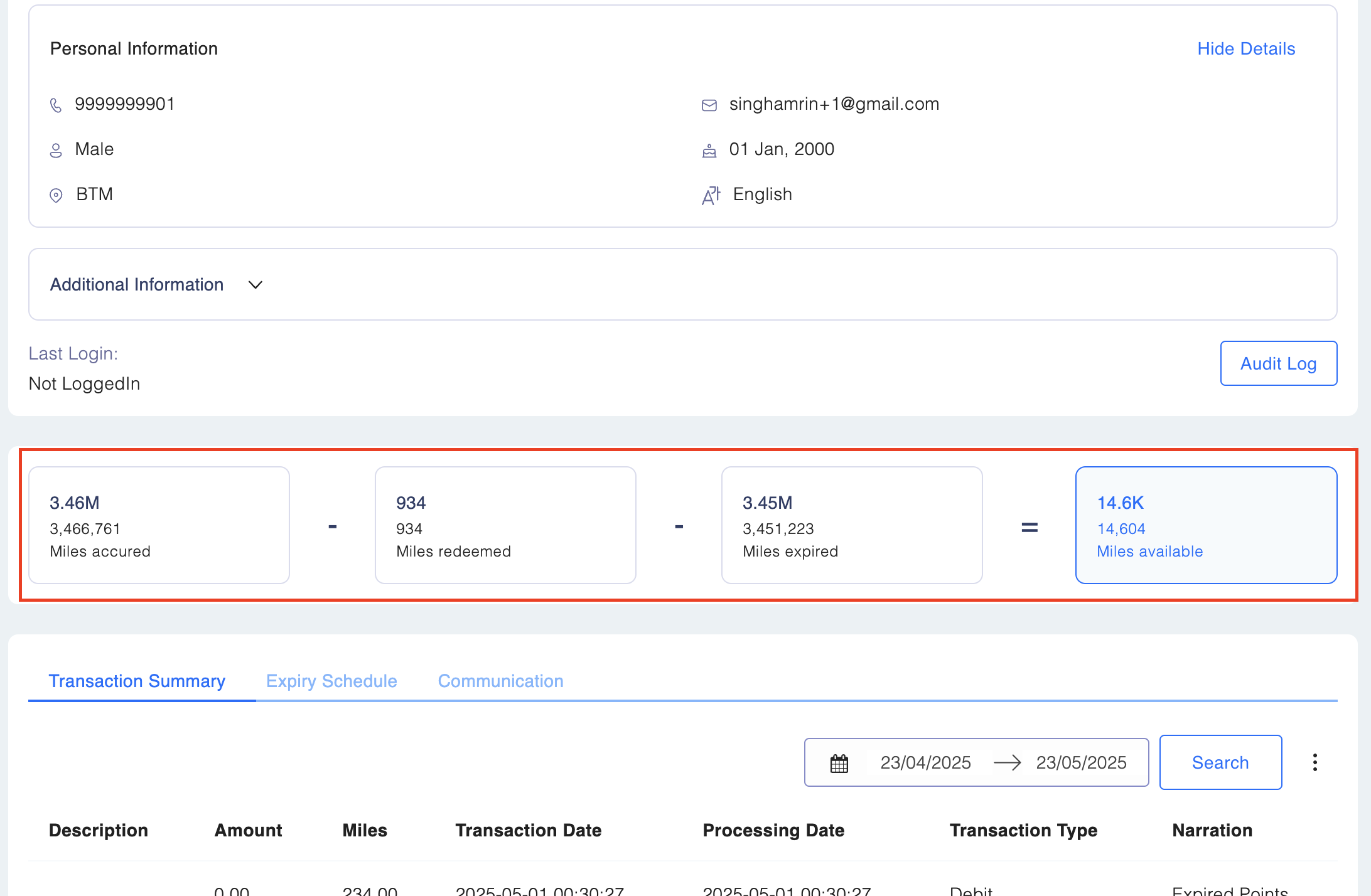
Task: Open the Audit Log
Action: [1278, 363]
